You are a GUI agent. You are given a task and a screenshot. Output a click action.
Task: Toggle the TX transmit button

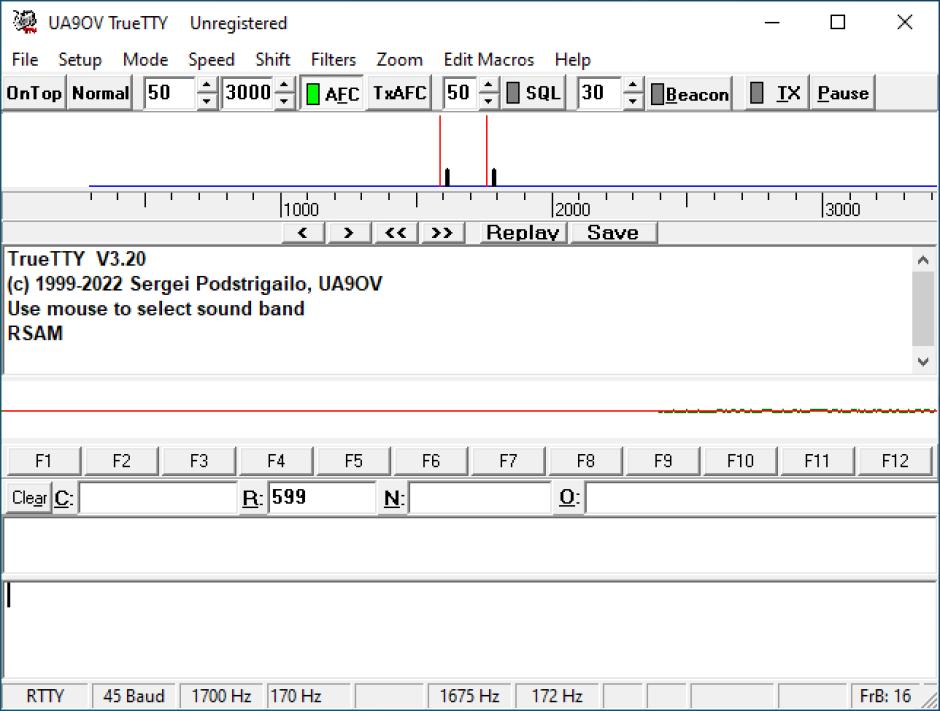[x=777, y=93]
